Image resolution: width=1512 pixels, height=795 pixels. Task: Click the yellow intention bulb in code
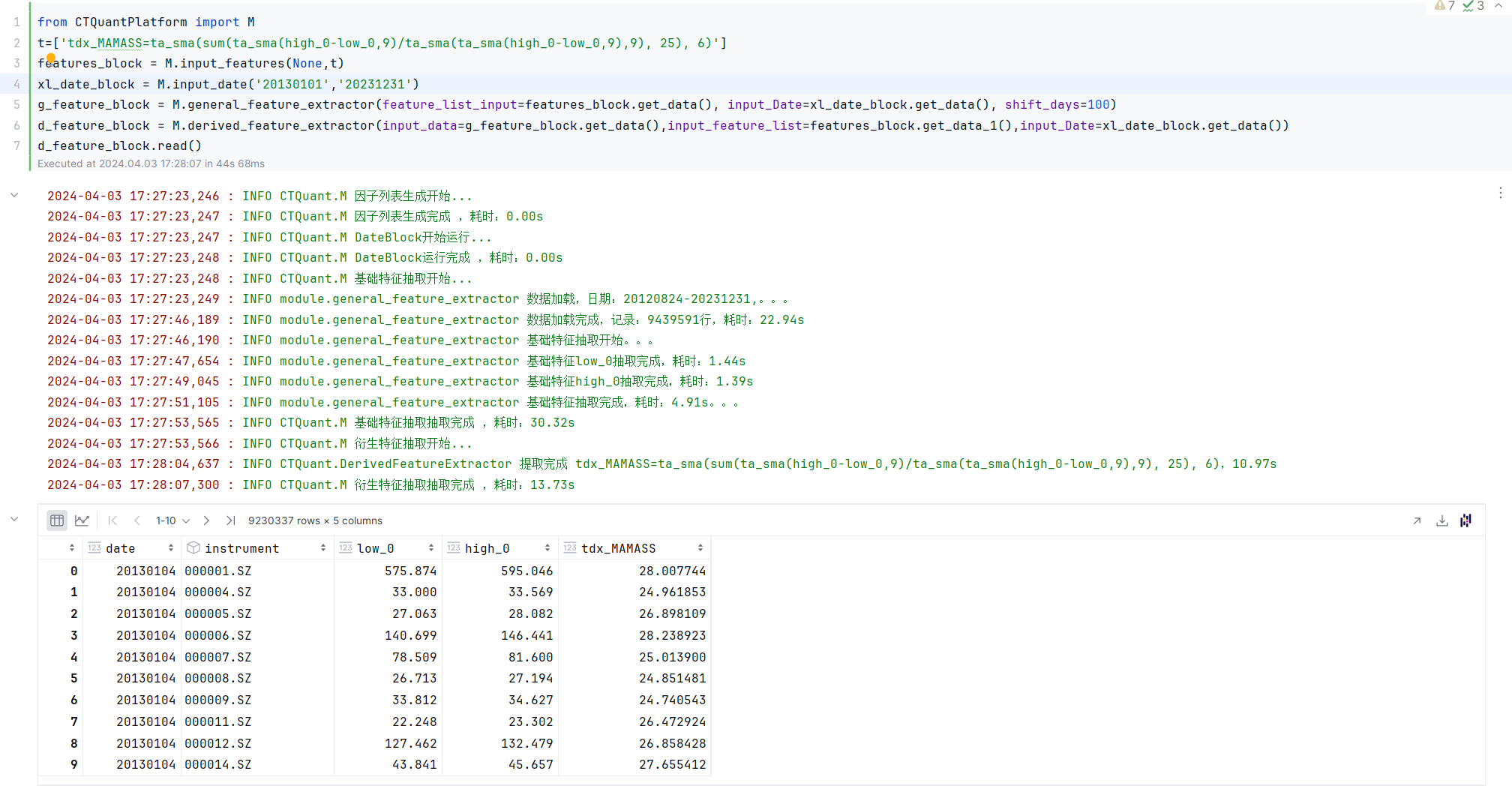coord(51,58)
